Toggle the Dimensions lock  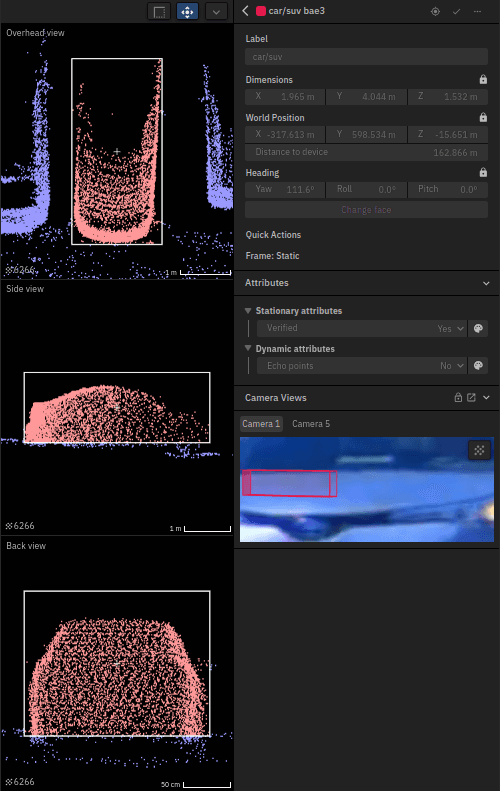(x=483, y=79)
